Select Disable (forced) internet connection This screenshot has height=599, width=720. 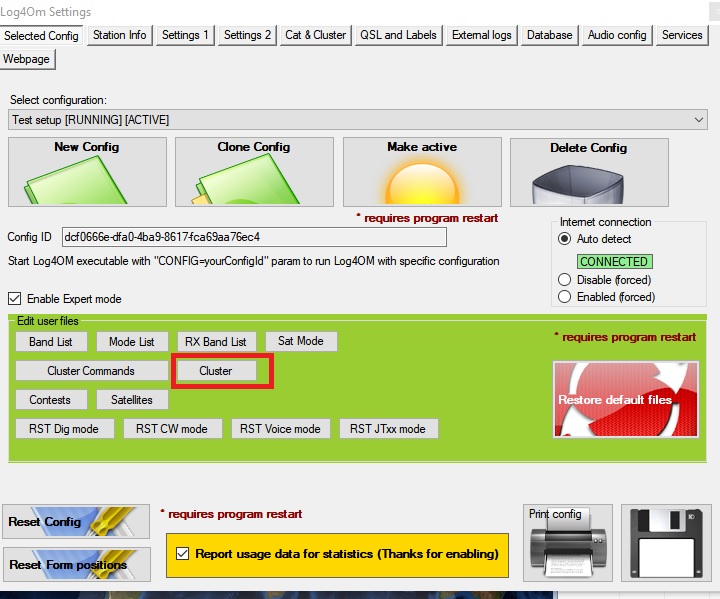[564, 280]
